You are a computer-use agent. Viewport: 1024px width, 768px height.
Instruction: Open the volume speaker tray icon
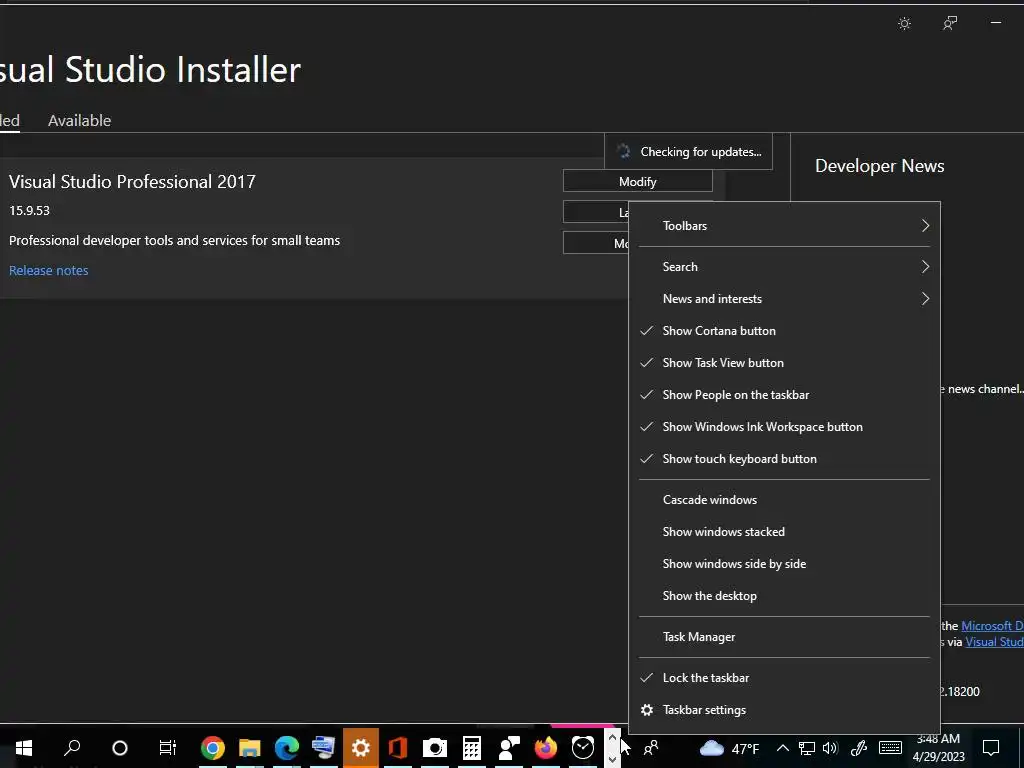click(x=830, y=748)
